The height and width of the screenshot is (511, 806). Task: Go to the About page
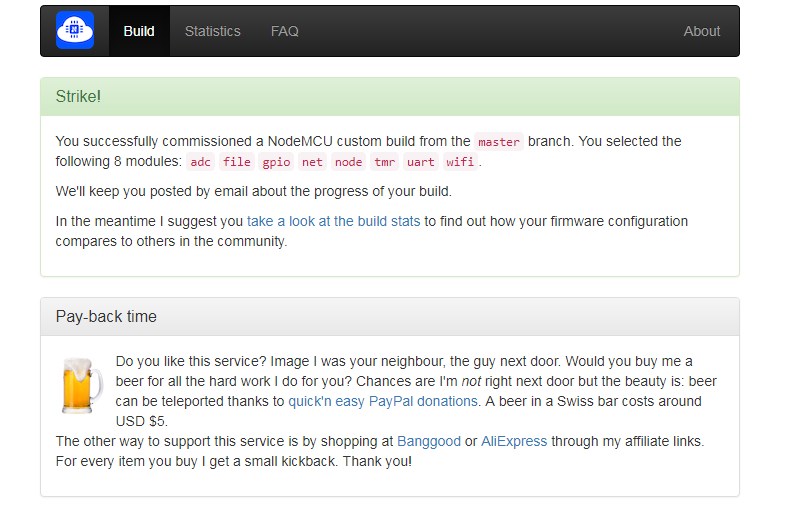point(701,31)
